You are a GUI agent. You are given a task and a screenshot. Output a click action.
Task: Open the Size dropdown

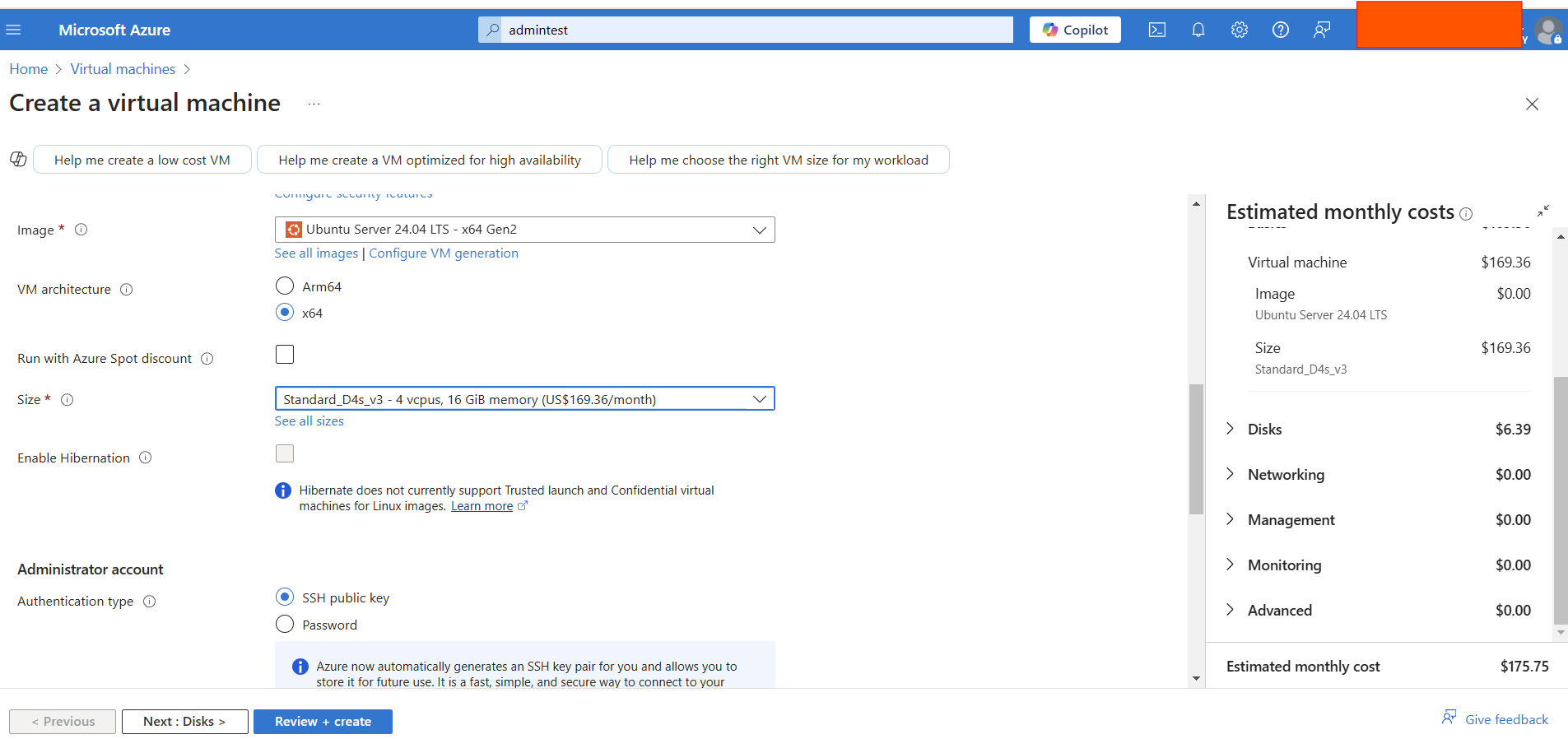point(524,399)
